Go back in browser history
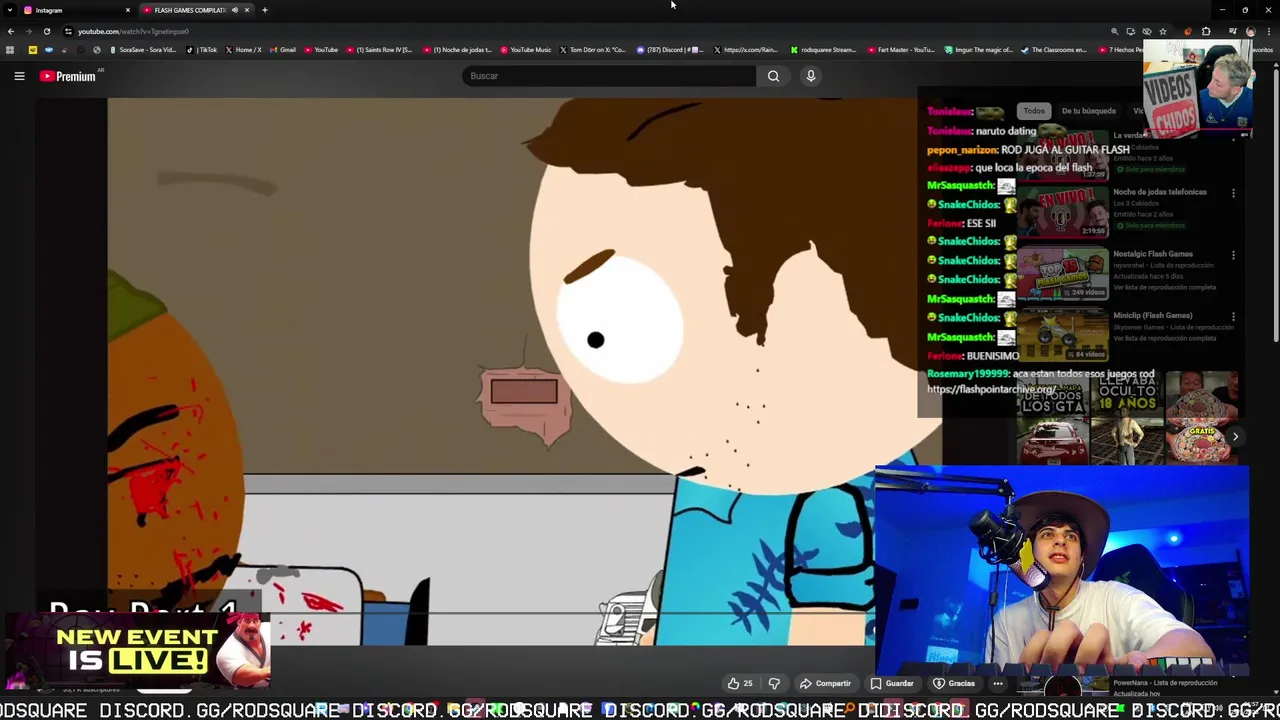Viewport: 1280px width, 720px height. point(11,31)
